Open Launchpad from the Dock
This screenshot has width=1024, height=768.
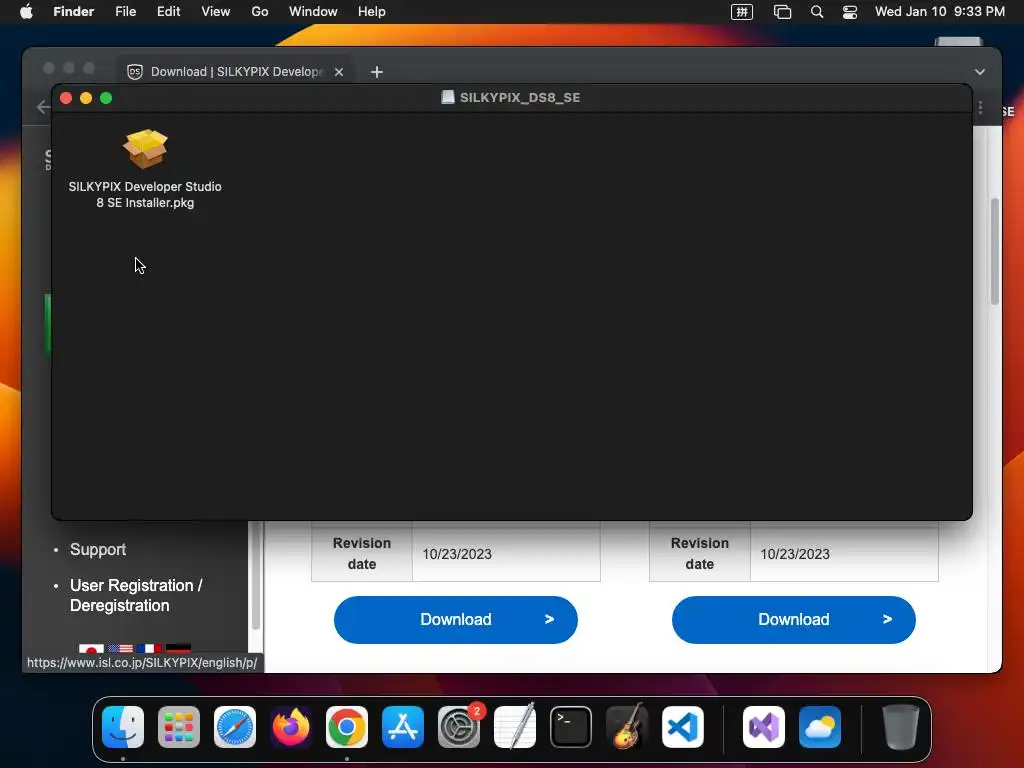click(x=179, y=727)
